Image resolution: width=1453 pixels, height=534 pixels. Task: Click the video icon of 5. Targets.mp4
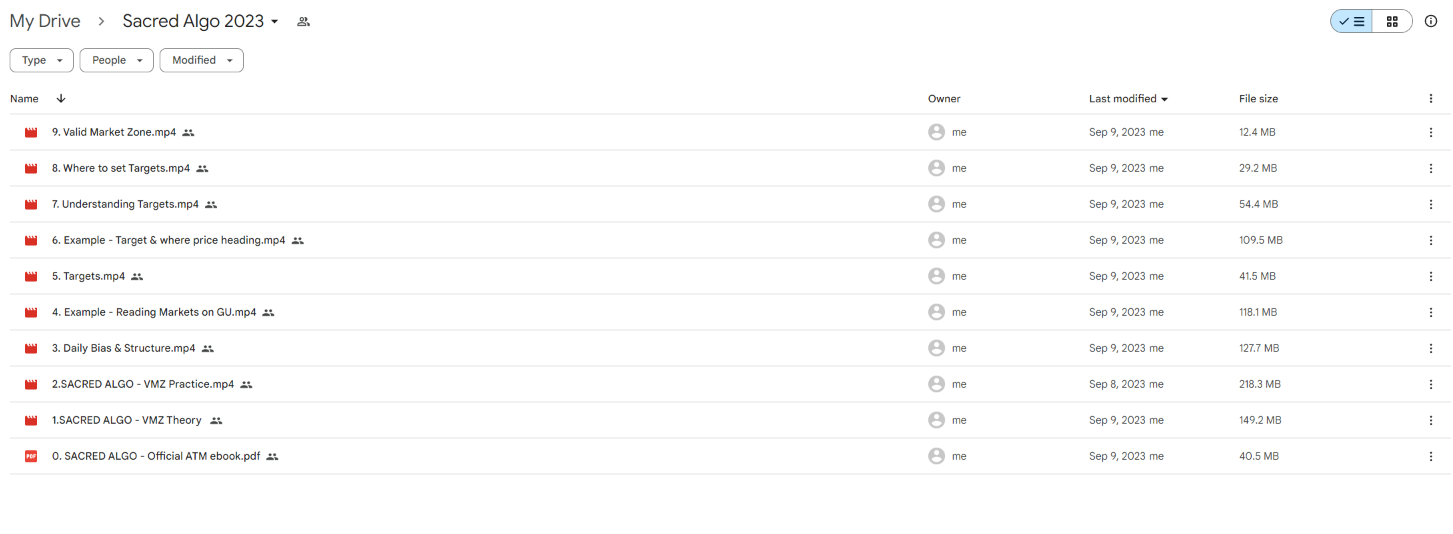pos(31,276)
